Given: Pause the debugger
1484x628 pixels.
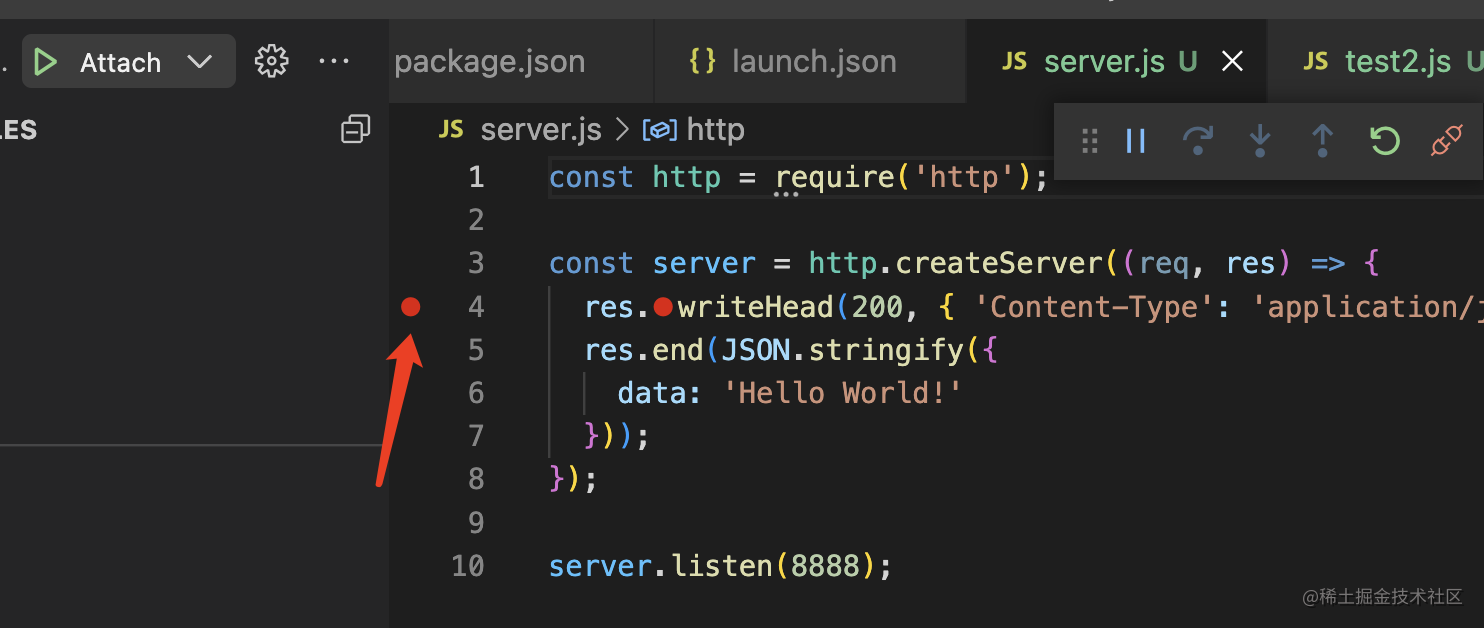Looking at the screenshot, I should [x=1135, y=141].
